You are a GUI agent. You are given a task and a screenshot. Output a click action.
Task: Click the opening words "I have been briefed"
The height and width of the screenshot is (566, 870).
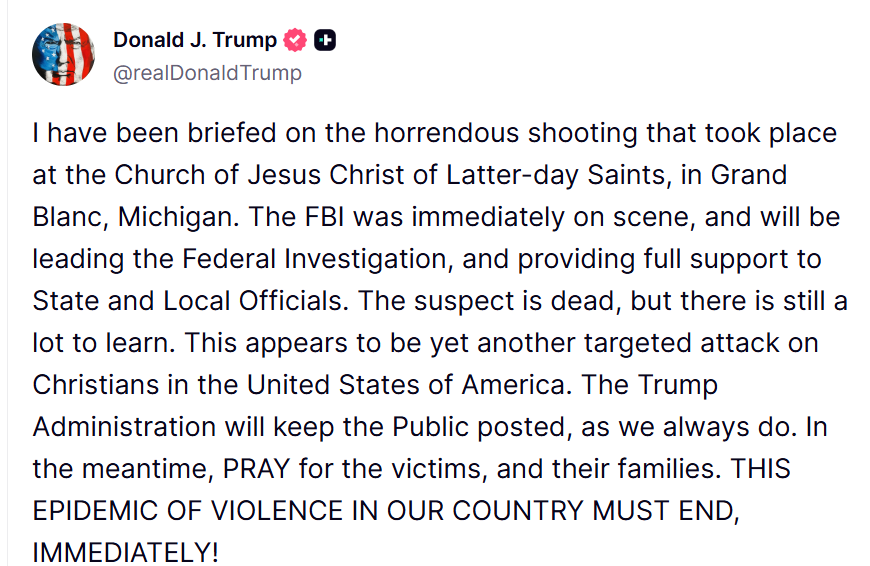(123, 133)
